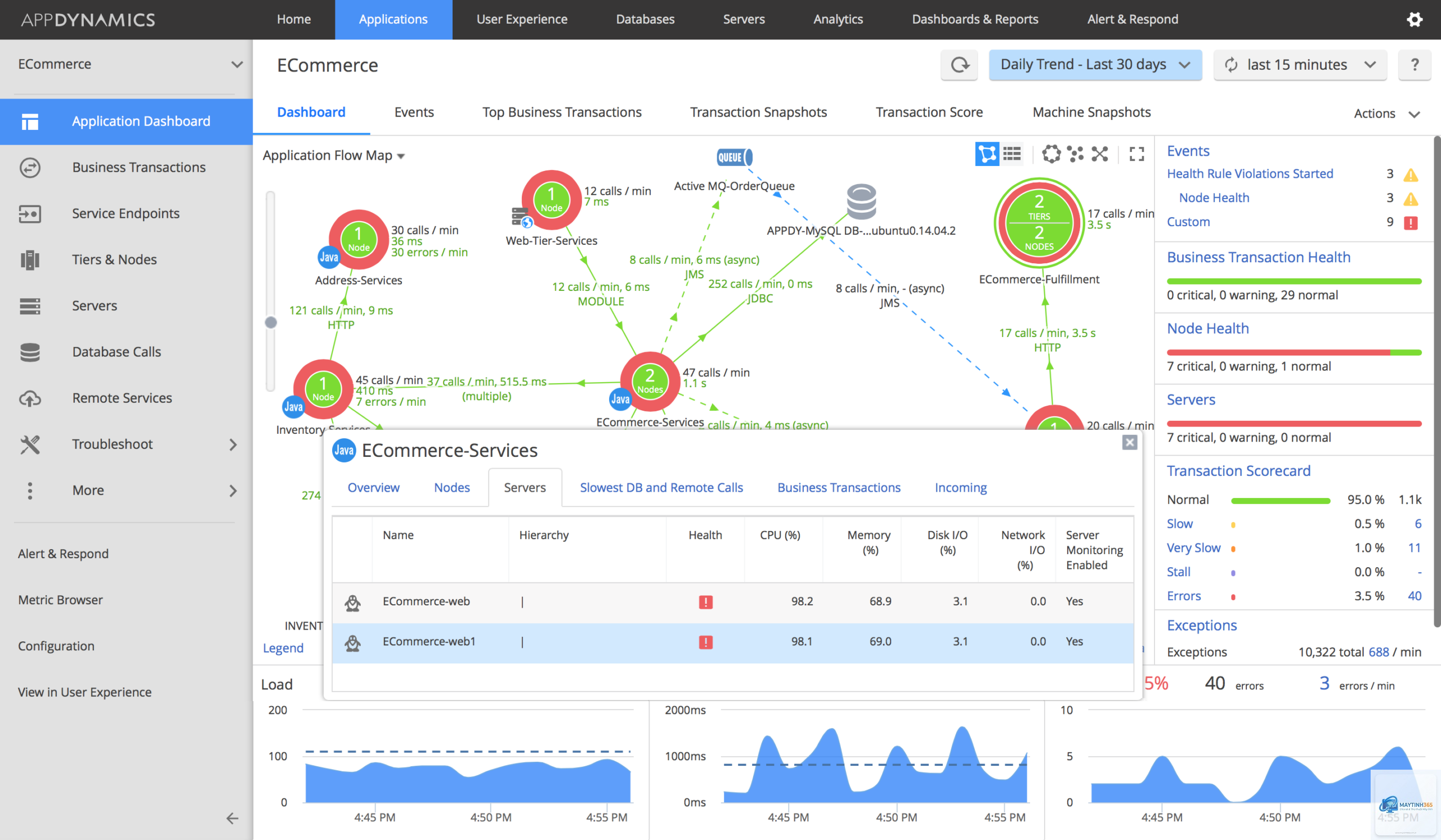Open Database Calls via its sidebar icon
1441x840 pixels.
30,352
